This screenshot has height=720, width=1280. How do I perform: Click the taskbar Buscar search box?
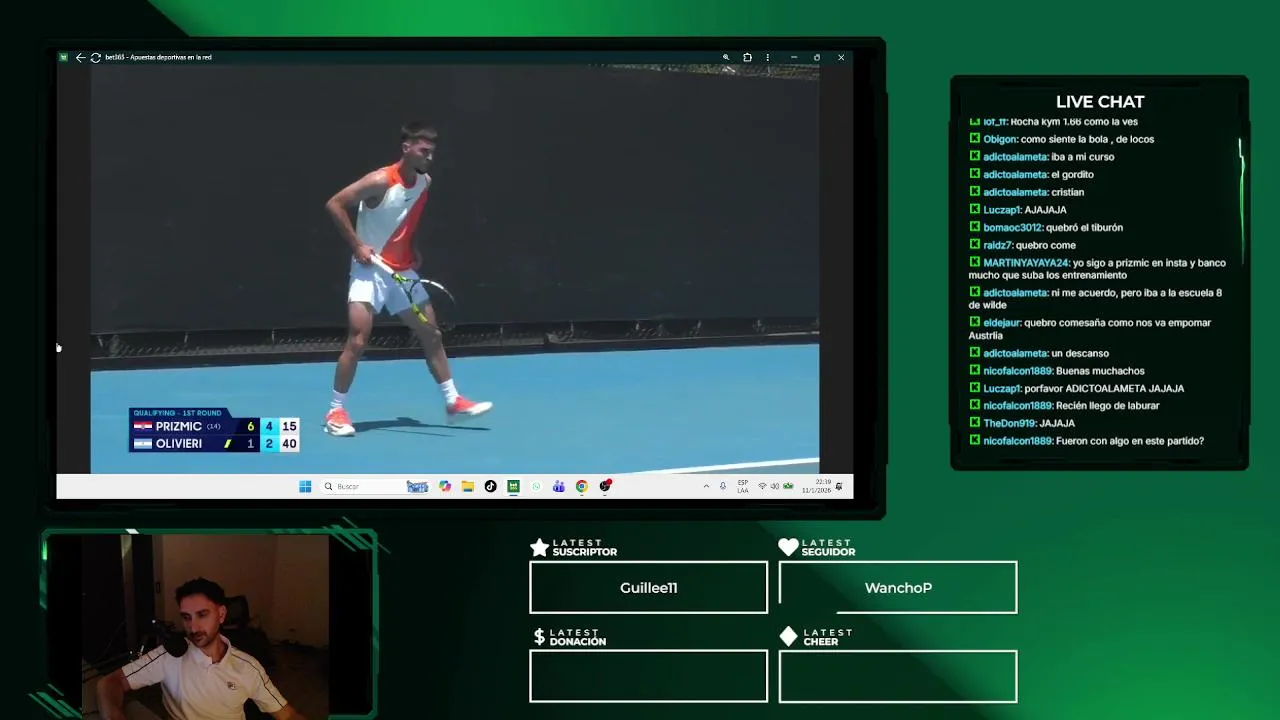[x=376, y=486]
